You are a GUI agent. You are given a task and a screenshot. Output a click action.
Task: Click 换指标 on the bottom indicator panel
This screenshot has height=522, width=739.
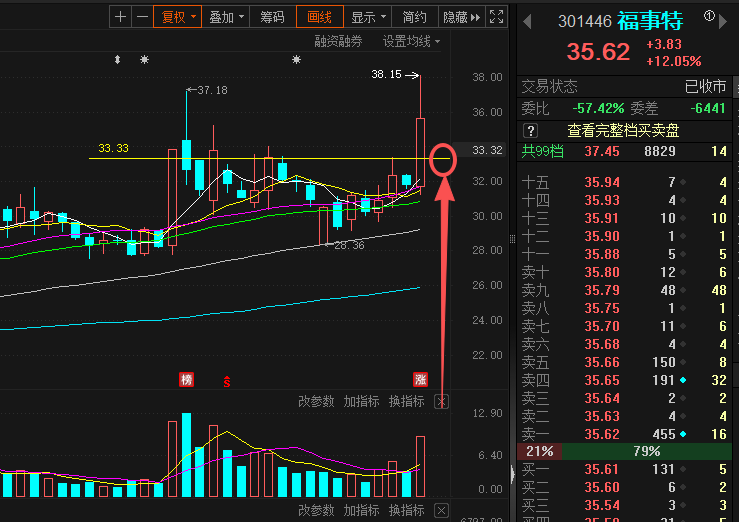[x=407, y=510]
